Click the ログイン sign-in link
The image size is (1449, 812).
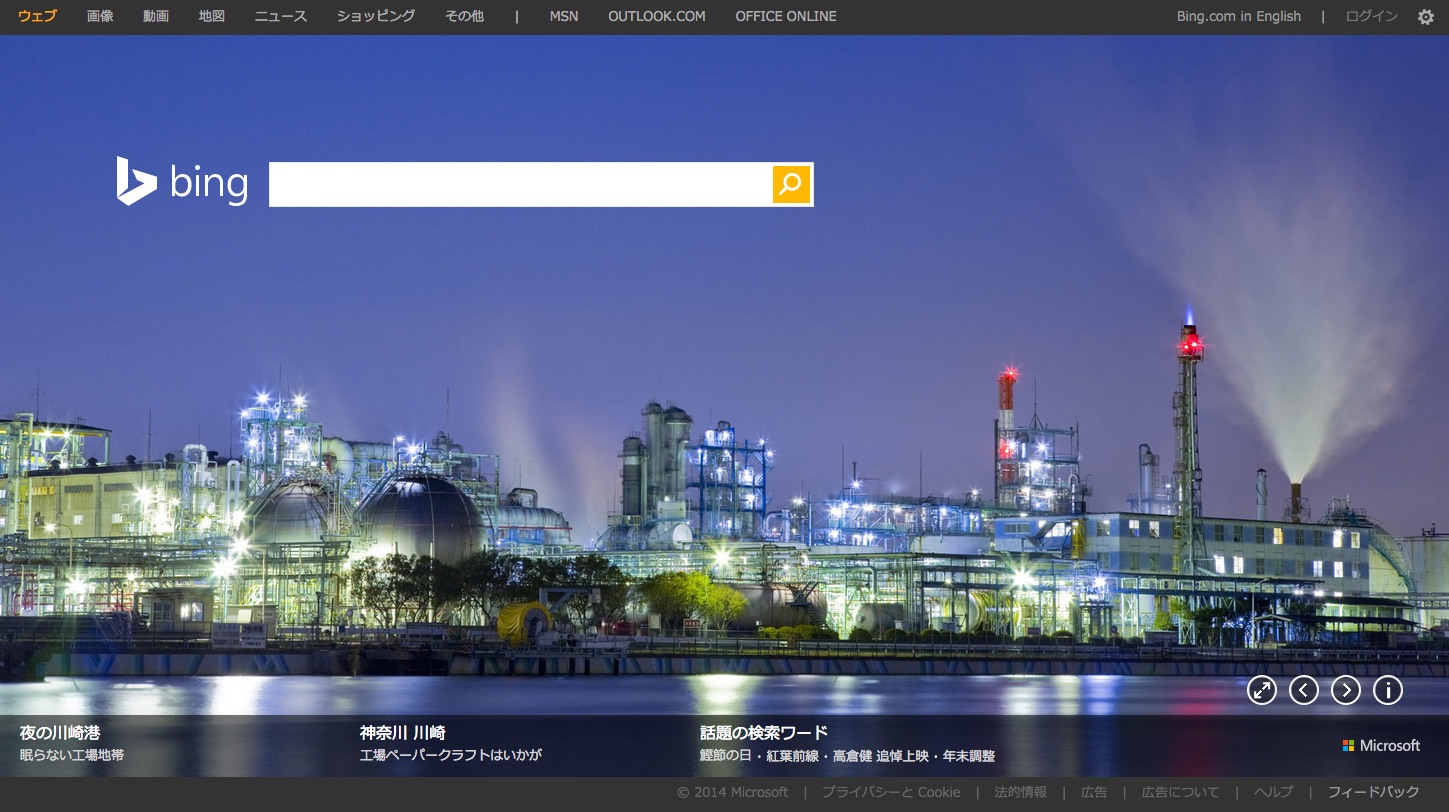tap(1371, 16)
